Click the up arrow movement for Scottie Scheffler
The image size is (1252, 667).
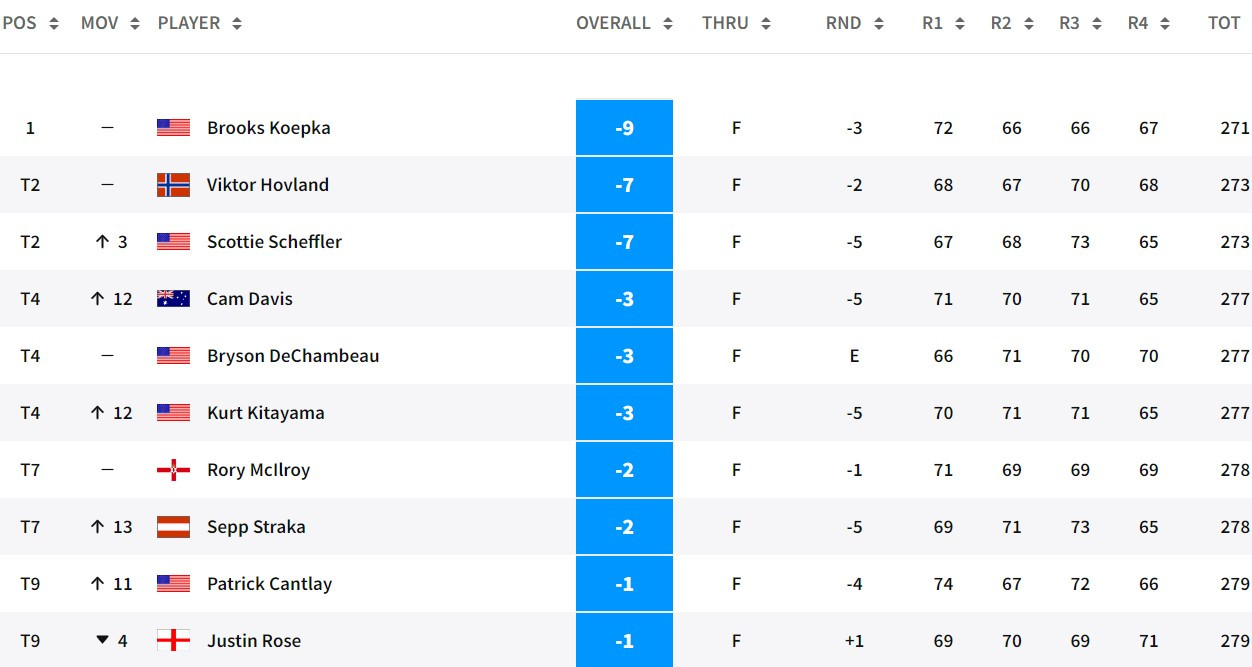point(101,242)
